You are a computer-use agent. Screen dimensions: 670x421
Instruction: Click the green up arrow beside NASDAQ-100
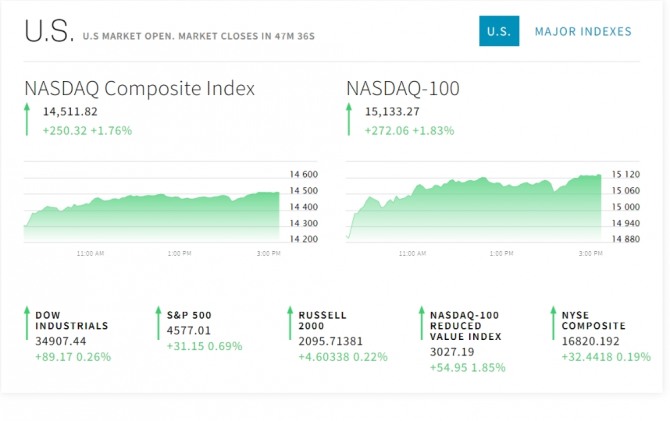pyautogui.click(x=350, y=120)
